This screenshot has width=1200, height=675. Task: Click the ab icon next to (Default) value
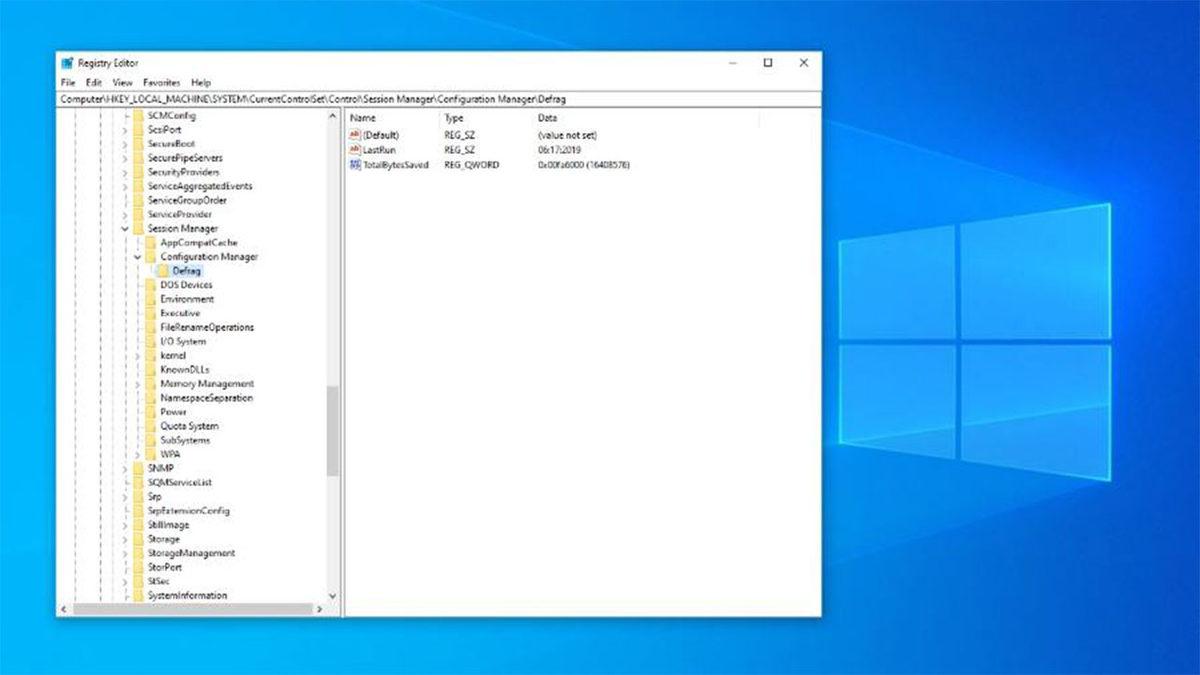coord(355,135)
